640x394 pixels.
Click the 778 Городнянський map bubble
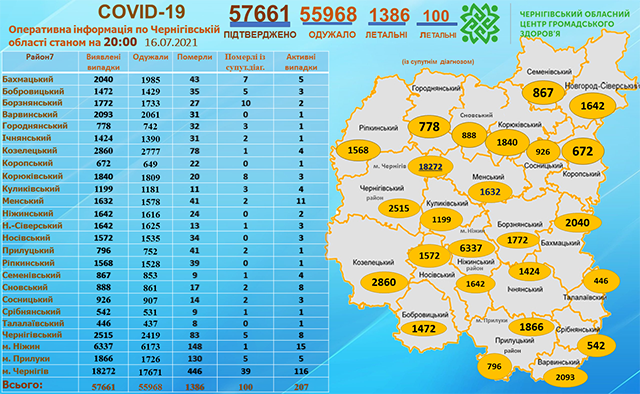(x=429, y=127)
